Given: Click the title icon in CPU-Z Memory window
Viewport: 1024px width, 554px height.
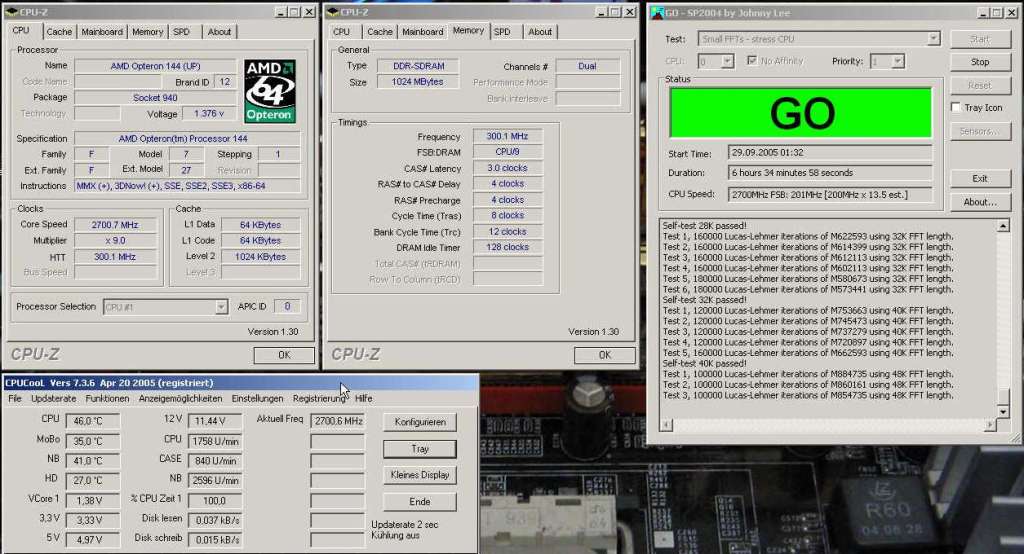Looking at the screenshot, I should click(x=331, y=12).
